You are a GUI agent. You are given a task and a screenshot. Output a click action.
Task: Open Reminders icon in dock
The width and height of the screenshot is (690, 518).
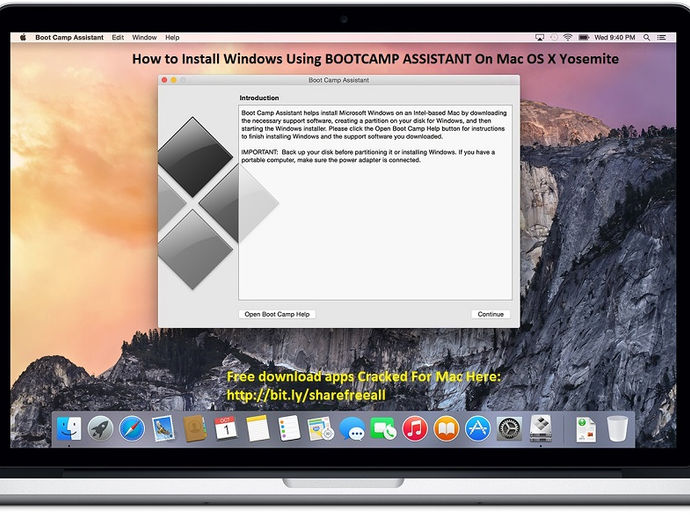289,428
